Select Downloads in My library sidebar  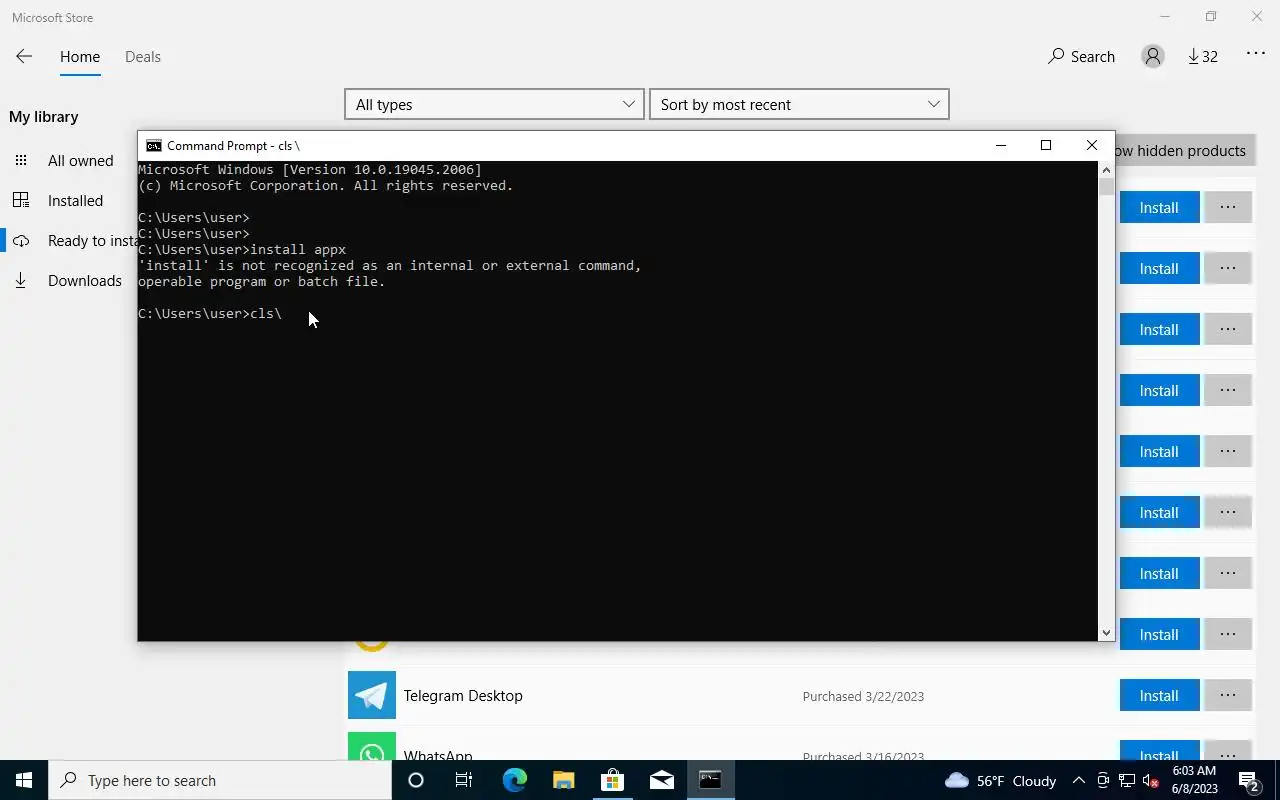(x=68, y=281)
